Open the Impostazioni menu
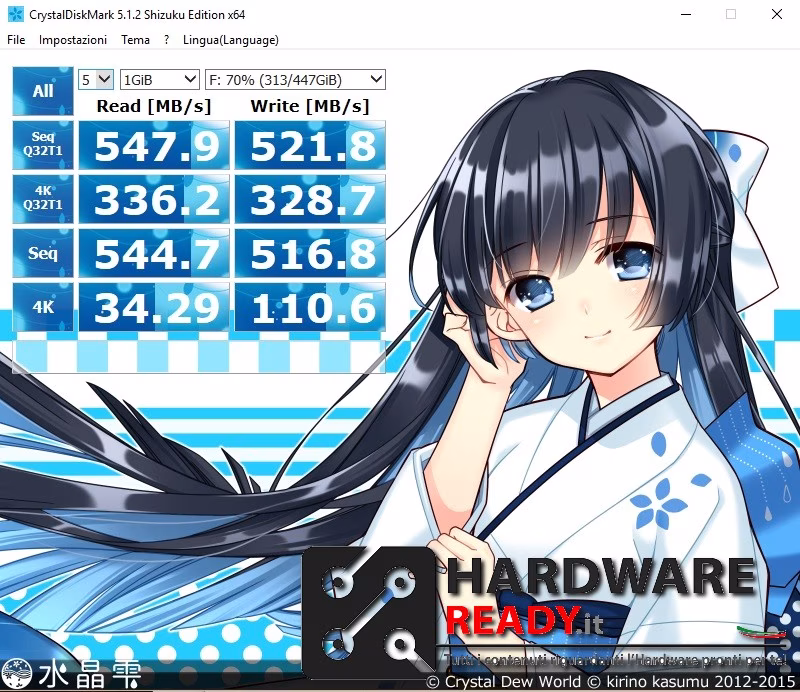This screenshot has width=800, height=692. coord(72,40)
